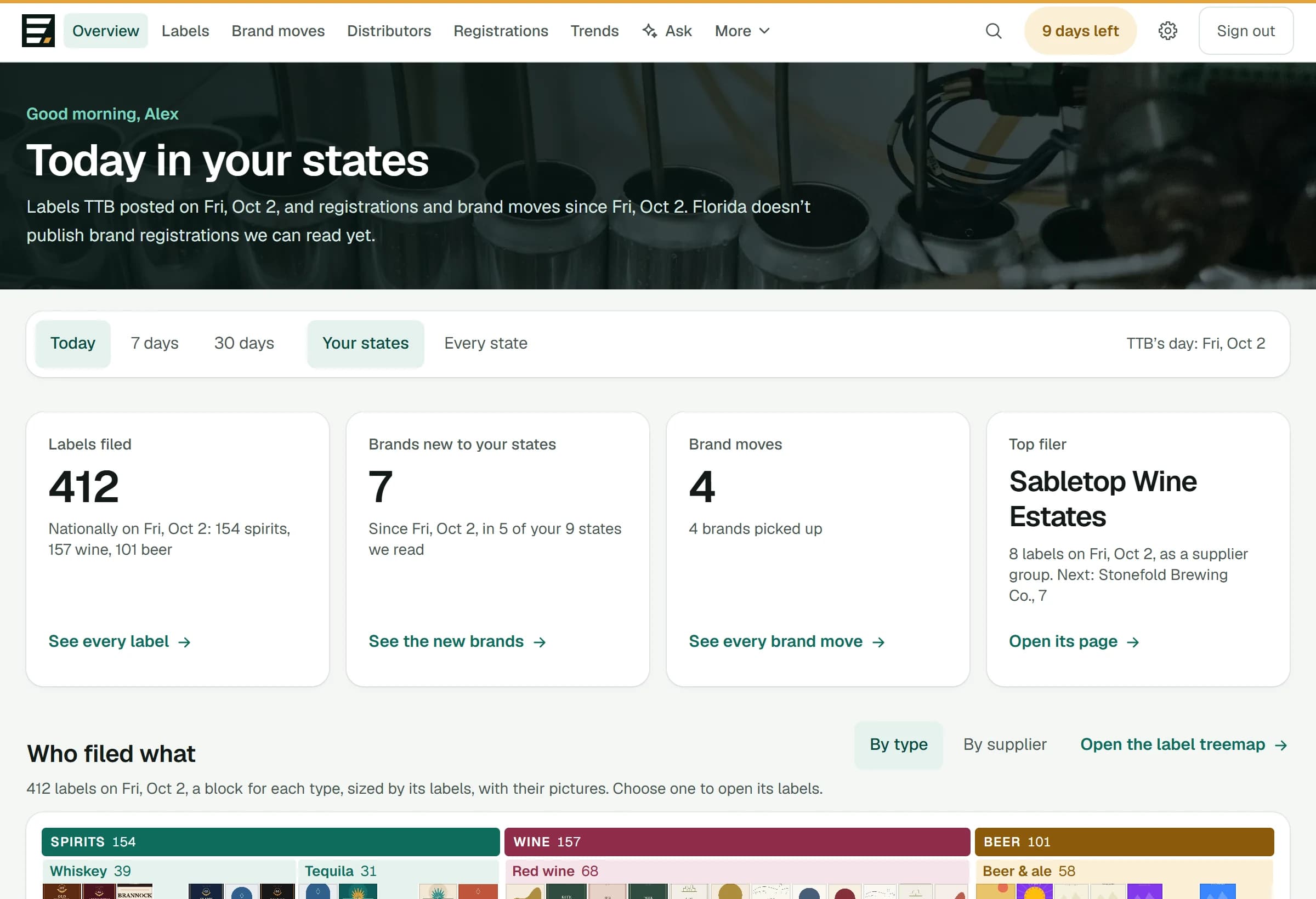The image size is (1316, 899).
Task: Go to the Overview tab
Action: (105, 31)
